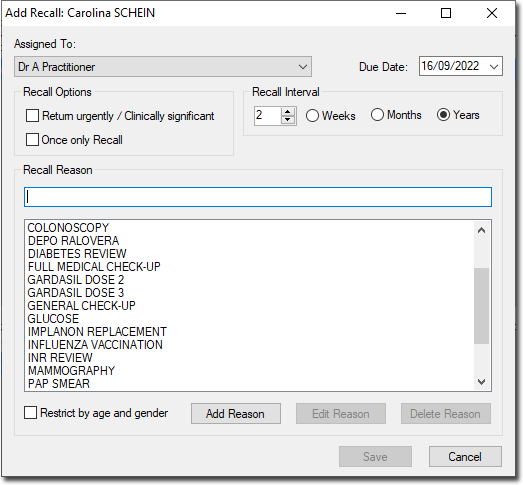This screenshot has height=485, width=523.
Task: Choose INFLUENZA VACCINATION recall reason
Action: coord(95,345)
